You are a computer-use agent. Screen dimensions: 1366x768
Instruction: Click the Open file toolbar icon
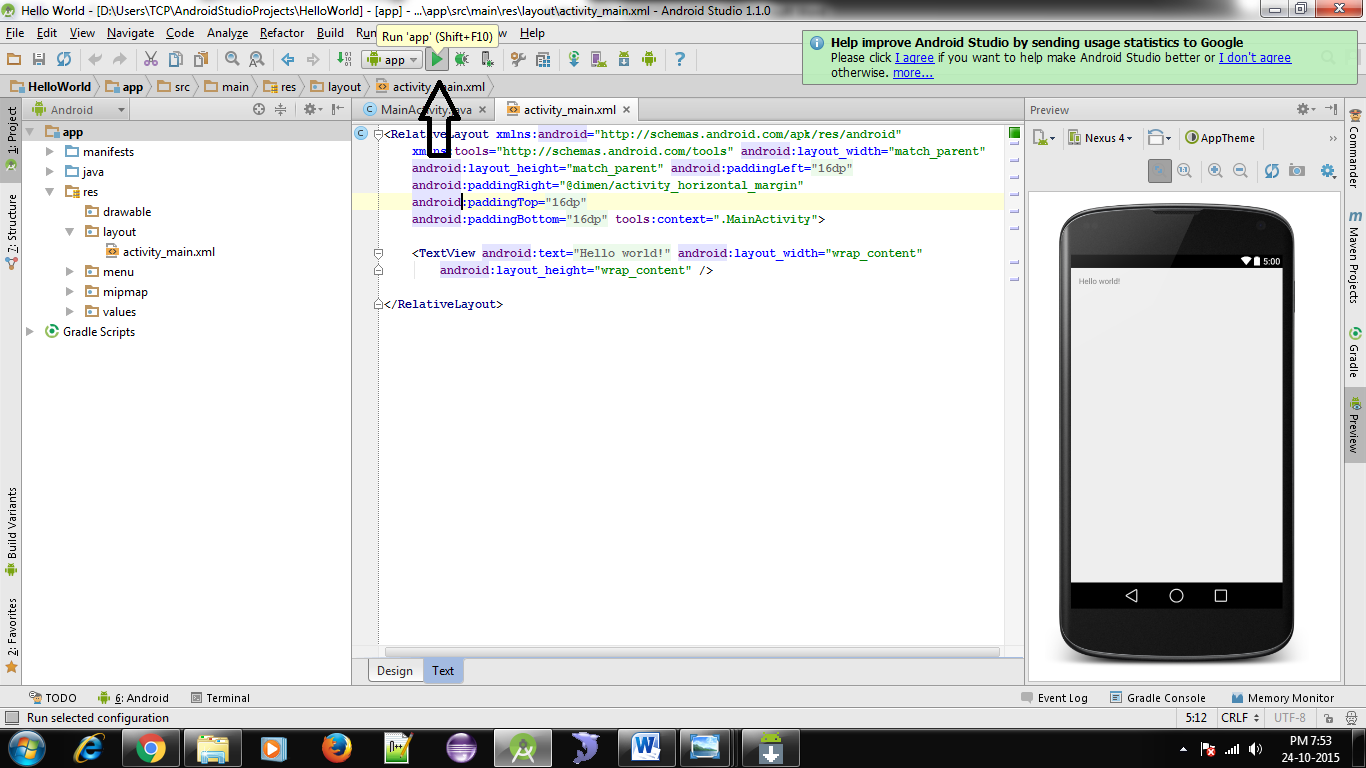tap(14, 60)
